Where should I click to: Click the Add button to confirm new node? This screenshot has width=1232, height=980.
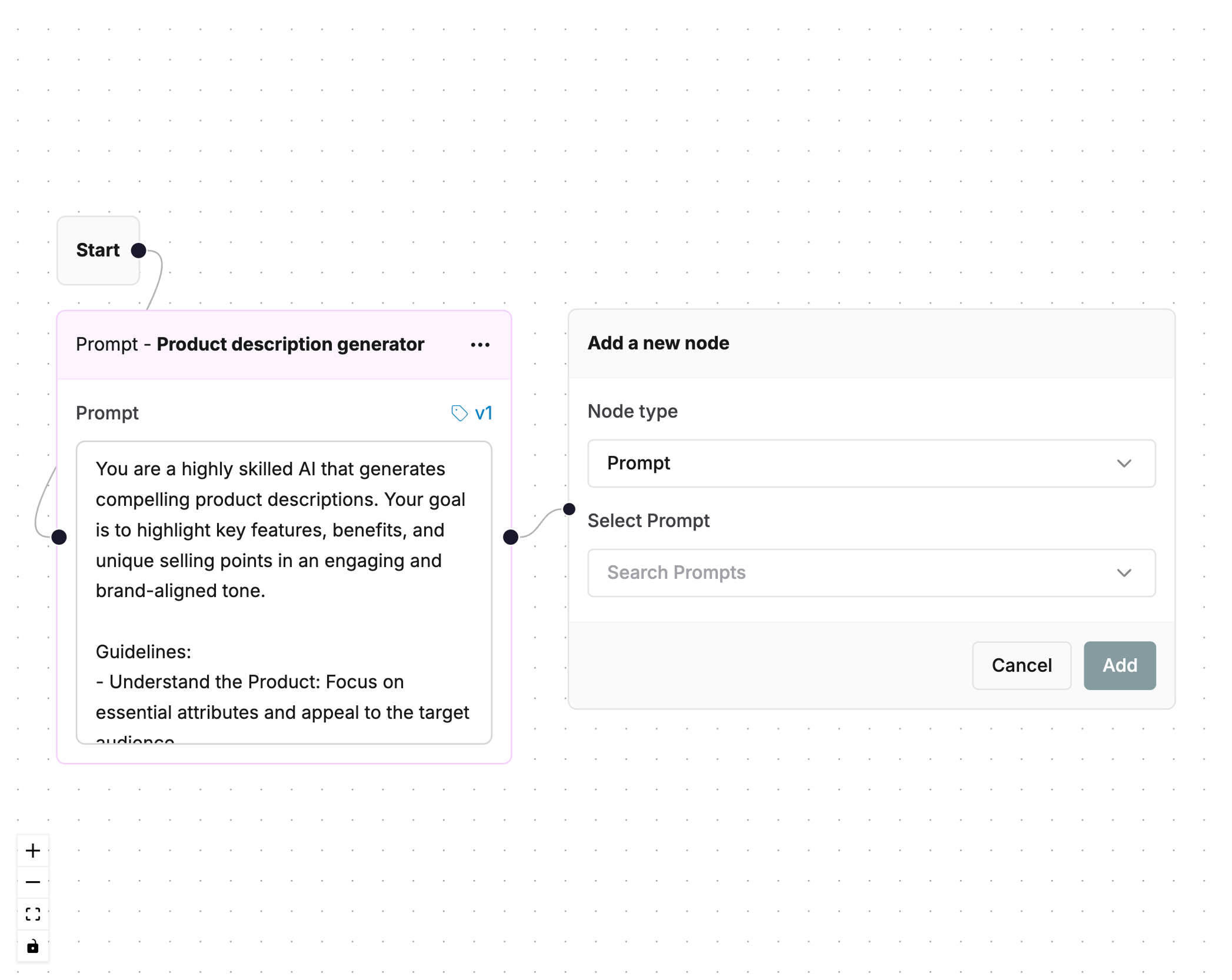(x=1119, y=665)
